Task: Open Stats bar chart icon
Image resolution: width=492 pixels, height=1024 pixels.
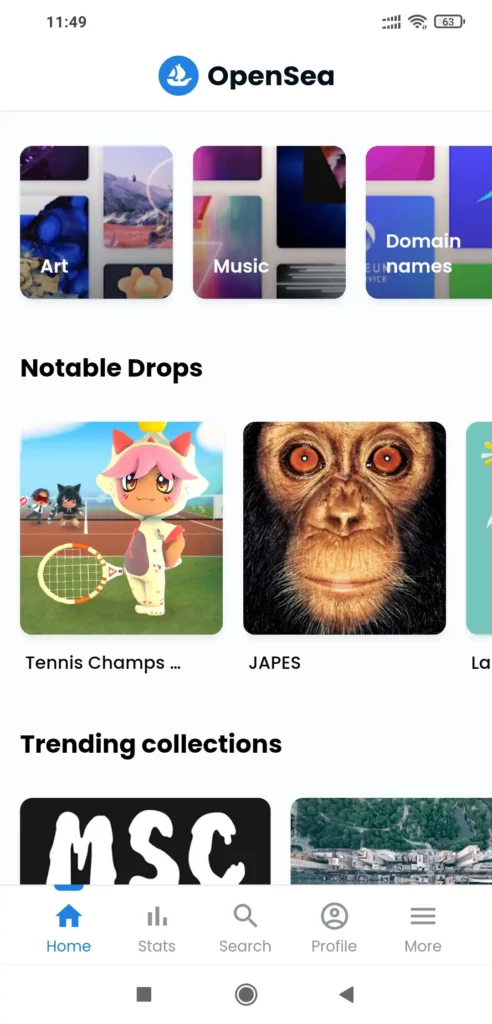Action: [157, 916]
